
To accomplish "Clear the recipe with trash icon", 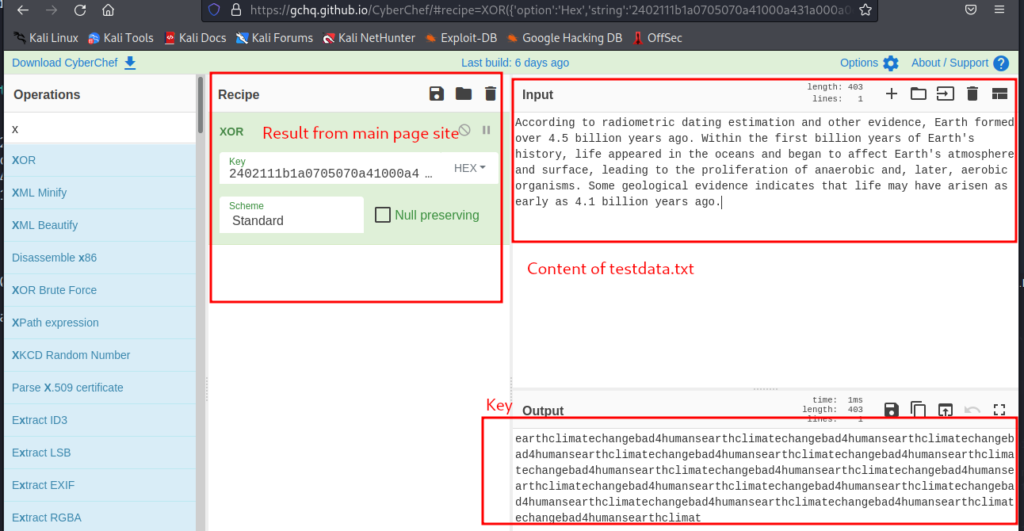I will click(490, 94).
